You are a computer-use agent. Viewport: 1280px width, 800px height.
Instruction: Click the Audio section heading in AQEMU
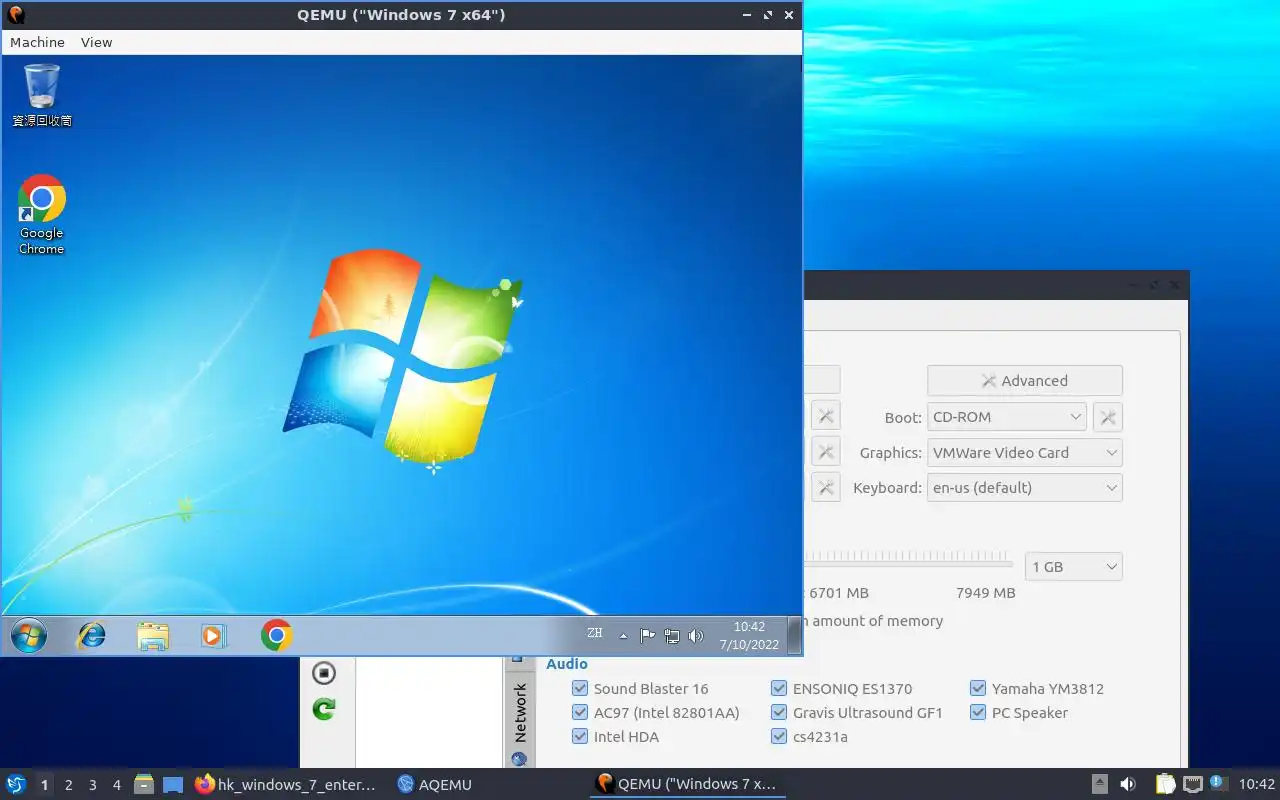click(x=567, y=664)
